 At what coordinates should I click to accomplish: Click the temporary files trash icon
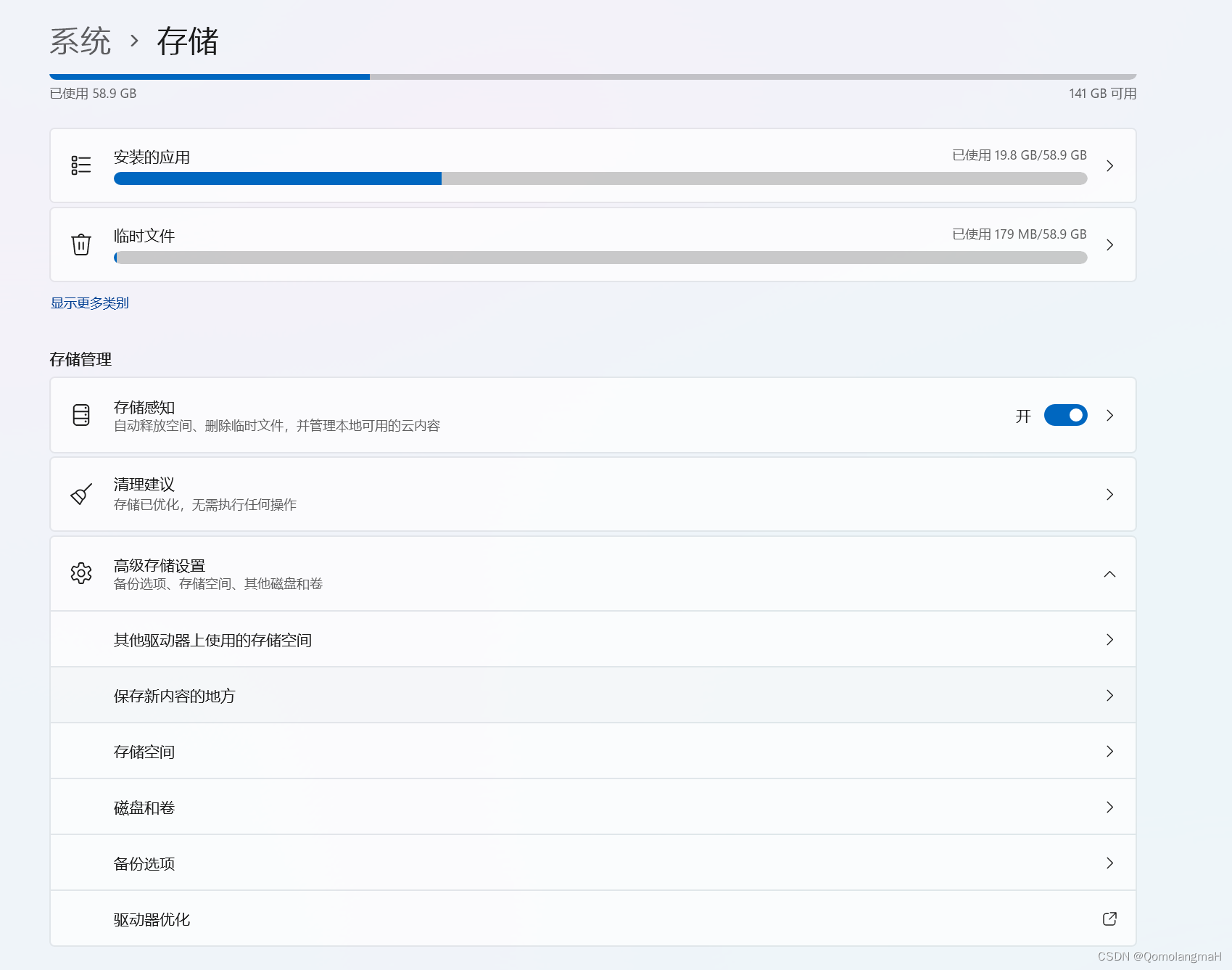[x=81, y=244]
